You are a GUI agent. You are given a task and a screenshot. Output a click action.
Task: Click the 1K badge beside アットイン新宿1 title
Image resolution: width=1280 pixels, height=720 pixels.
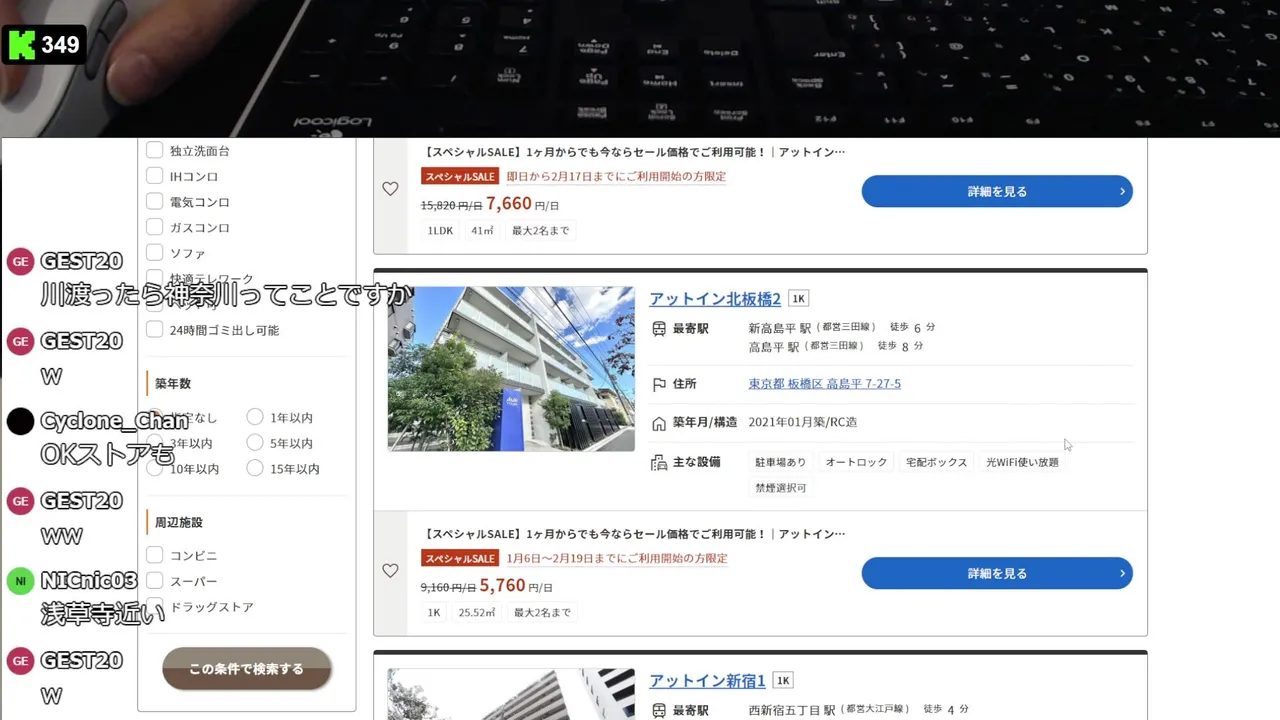coord(783,681)
